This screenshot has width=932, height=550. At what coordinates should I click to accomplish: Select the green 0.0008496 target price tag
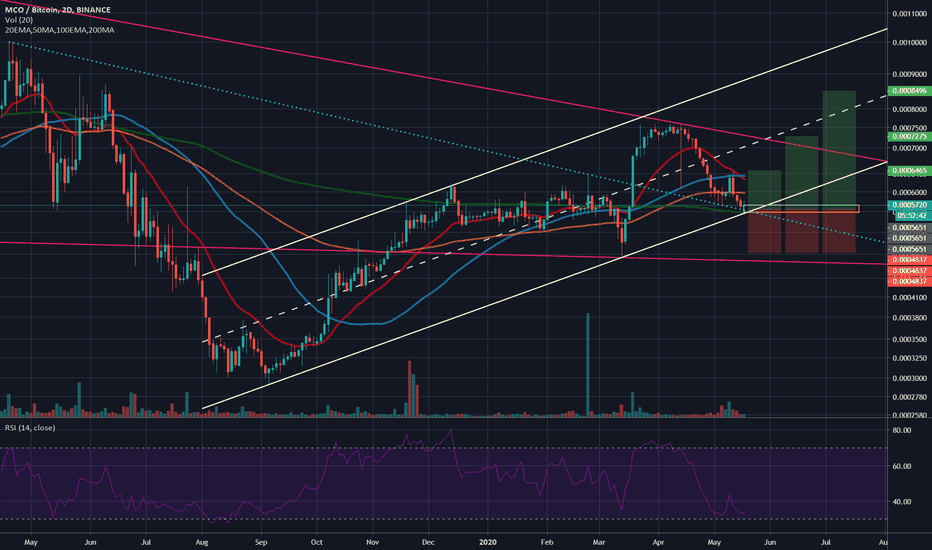pos(909,91)
